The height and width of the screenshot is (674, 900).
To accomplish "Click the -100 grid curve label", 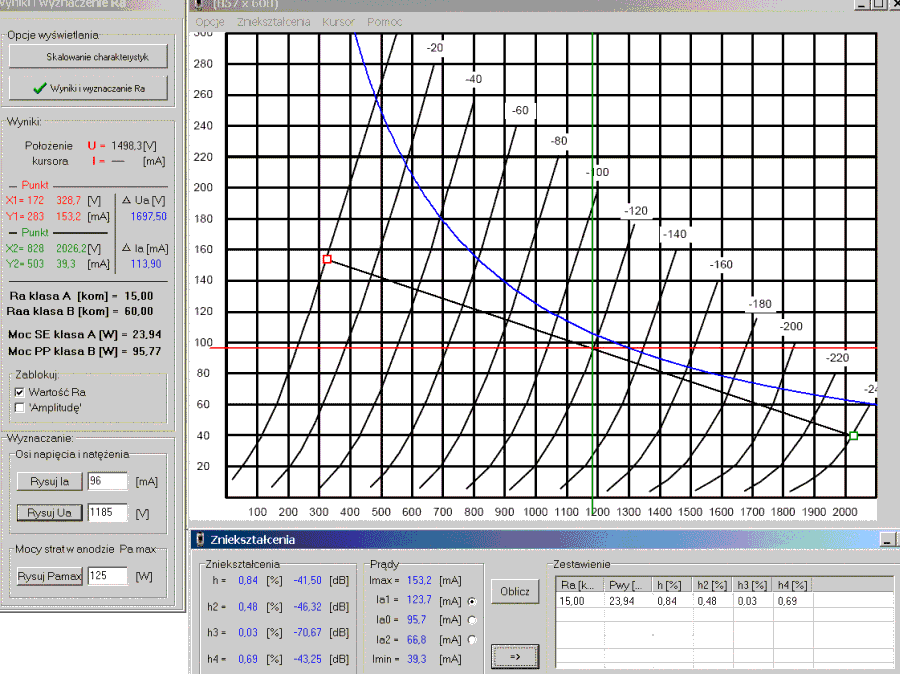I will point(598,172).
